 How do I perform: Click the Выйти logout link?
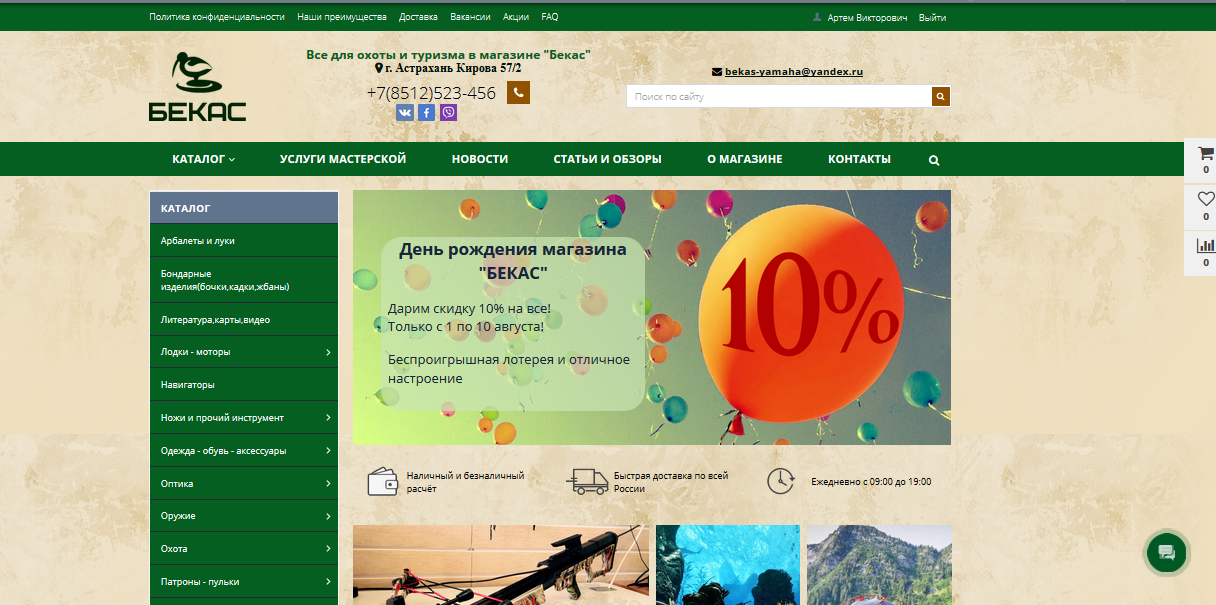point(932,17)
